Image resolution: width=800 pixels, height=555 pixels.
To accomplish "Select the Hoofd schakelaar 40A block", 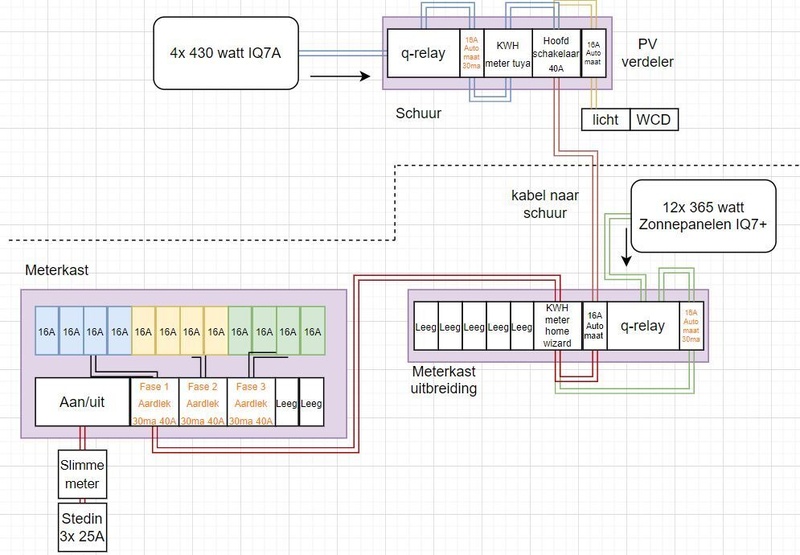I will (x=556, y=53).
